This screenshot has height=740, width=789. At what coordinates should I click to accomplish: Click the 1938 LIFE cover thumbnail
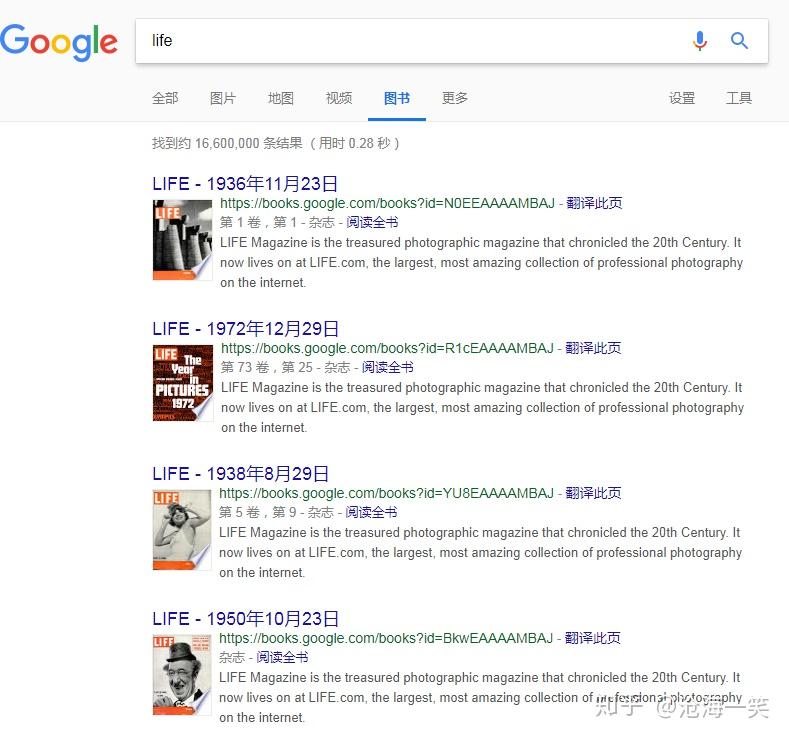click(182, 530)
